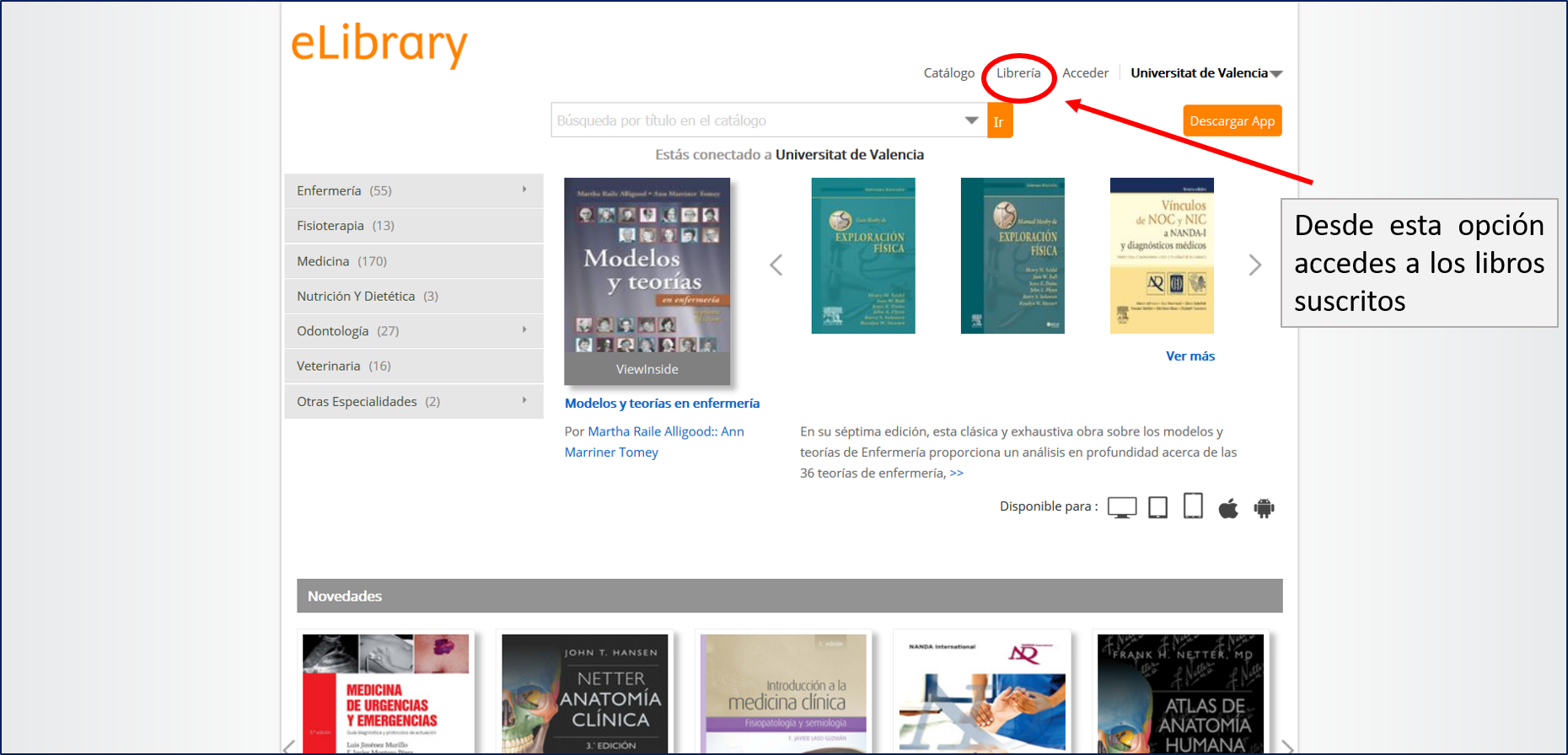
Task: Click Novedades previous arrow
Action: pyautogui.click(x=289, y=746)
